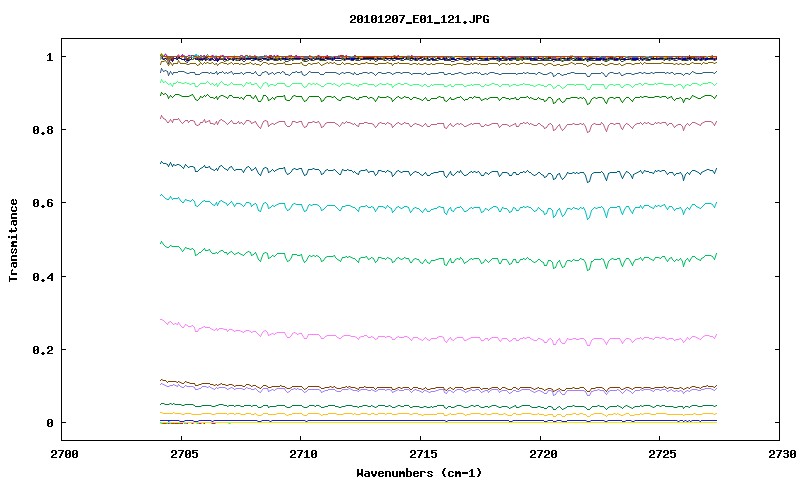Click the x-axis tick label 2715

423,454
